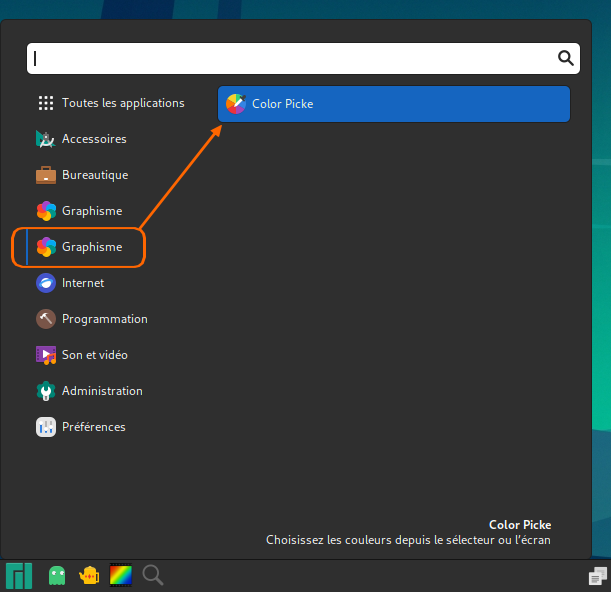Image resolution: width=611 pixels, height=592 pixels.
Task: Browse the Son et vidéo category
Action: [x=94, y=355]
